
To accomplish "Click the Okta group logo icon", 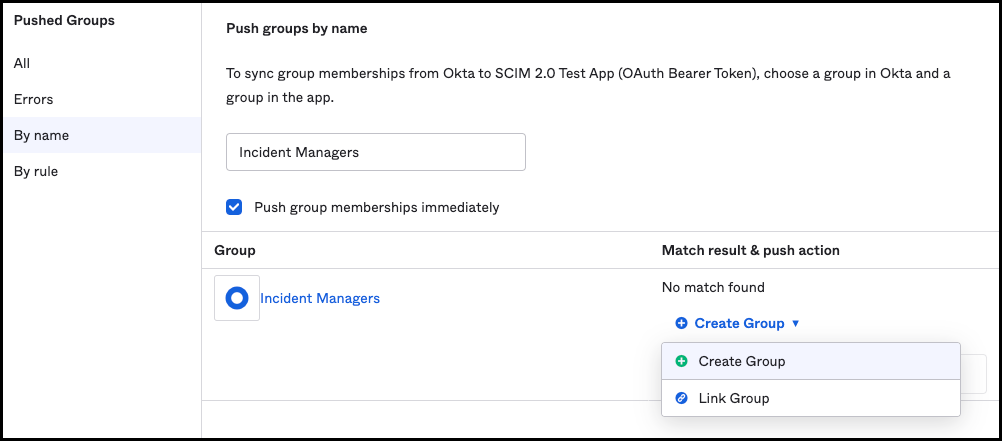I will [x=237, y=298].
